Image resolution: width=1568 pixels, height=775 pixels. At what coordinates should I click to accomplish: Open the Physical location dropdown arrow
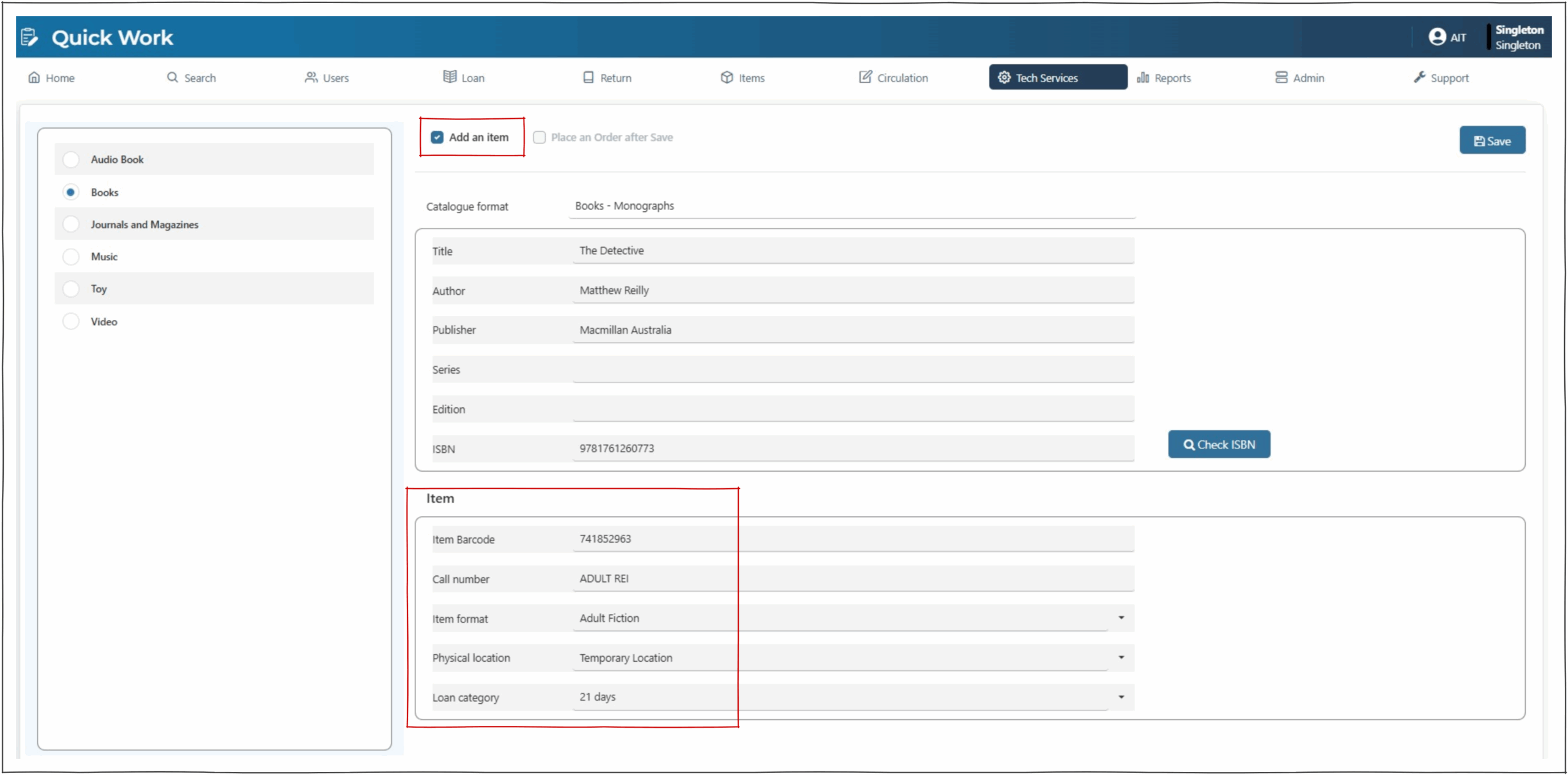coord(1121,657)
